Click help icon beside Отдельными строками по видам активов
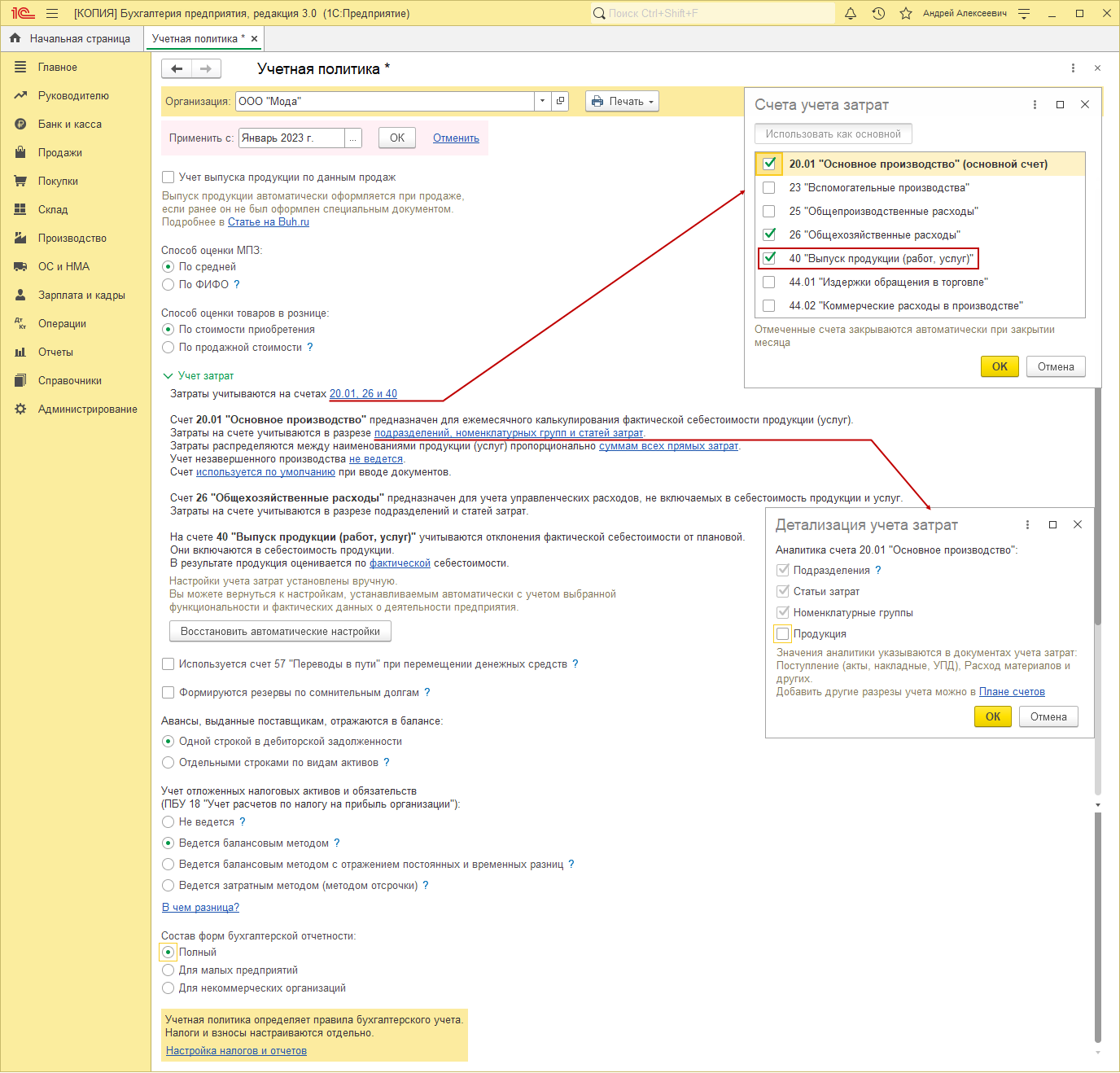This screenshot has width=1120, height=1073. point(387,762)
